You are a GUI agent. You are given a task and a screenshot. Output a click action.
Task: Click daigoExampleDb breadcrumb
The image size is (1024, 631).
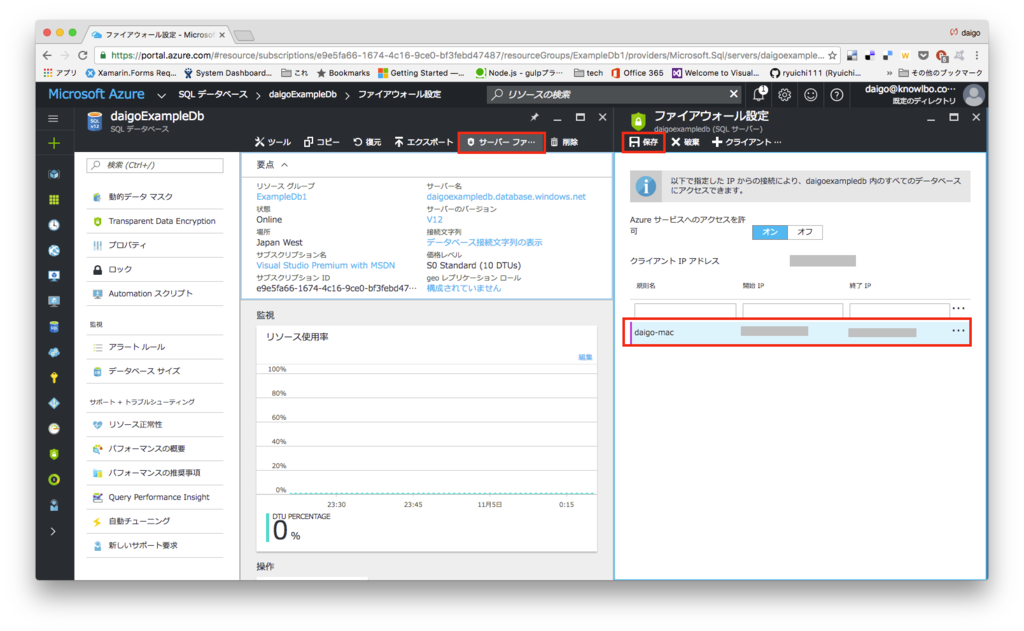point(302,95)
